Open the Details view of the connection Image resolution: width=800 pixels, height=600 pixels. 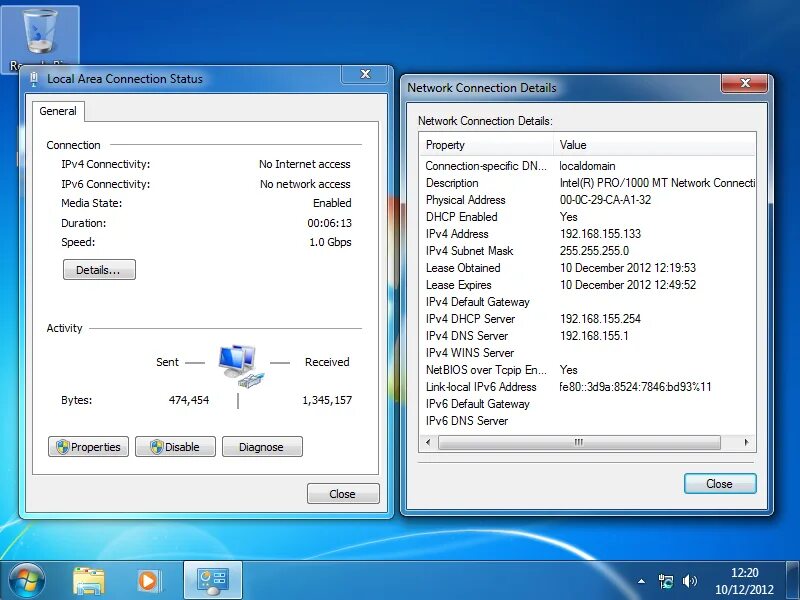(x=98, y=269)
